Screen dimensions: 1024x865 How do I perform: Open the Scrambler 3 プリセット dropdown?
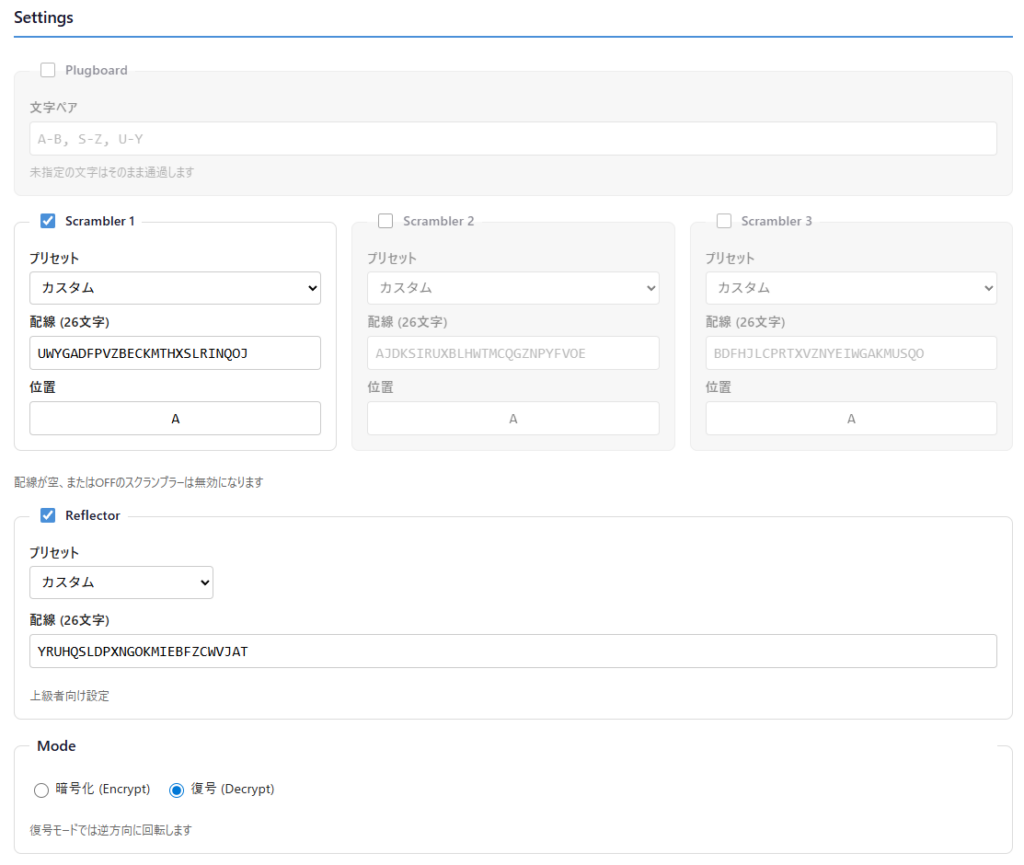(x=851, y=288)
